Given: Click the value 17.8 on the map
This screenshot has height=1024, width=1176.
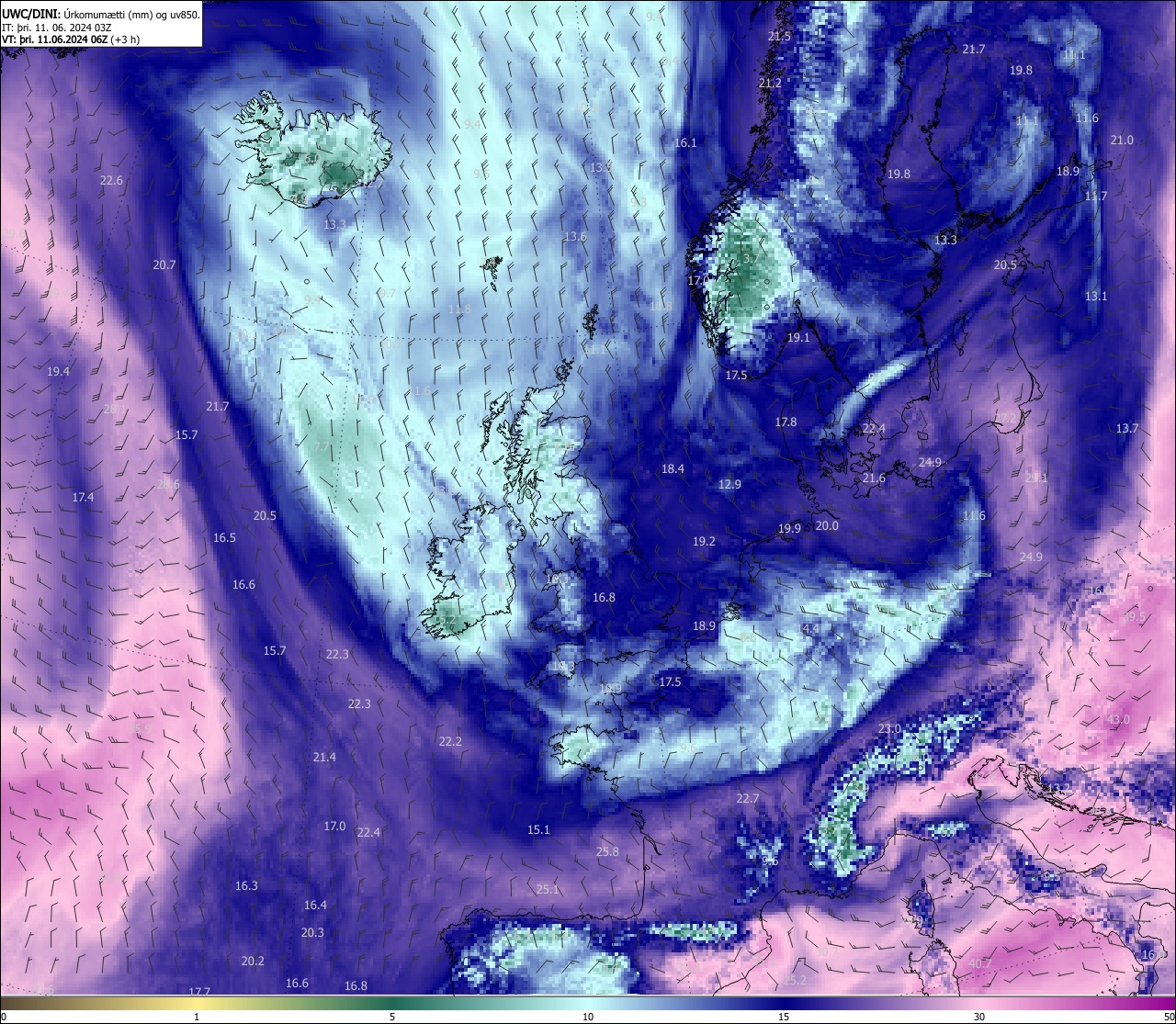Looking at the screenshot, I should pos(786,422).
